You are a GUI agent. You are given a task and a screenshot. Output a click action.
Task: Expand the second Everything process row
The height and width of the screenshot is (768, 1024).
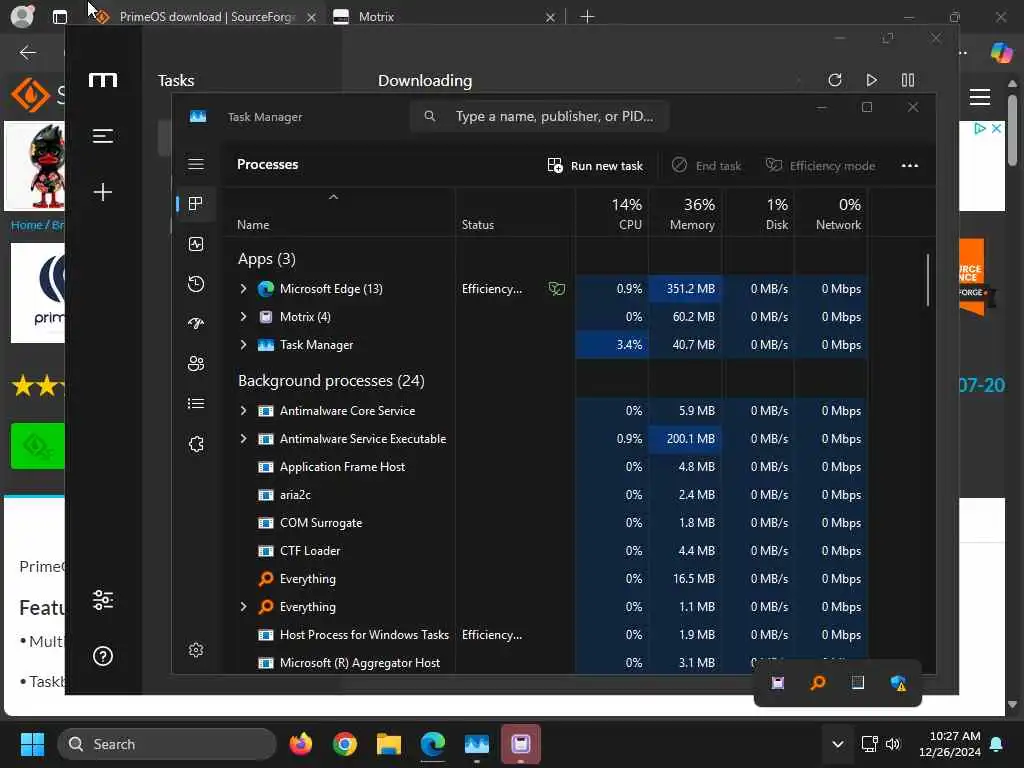244,607
